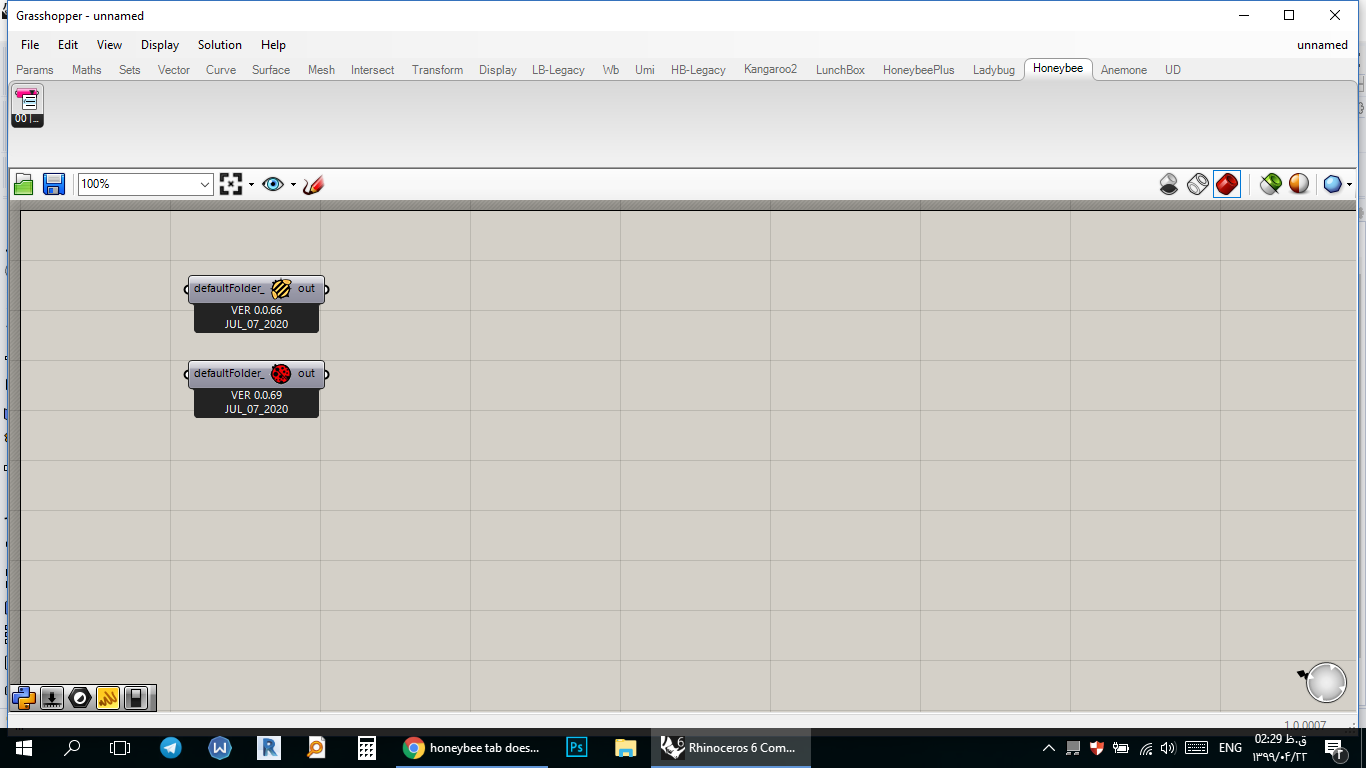Expand the preview mesh quality dropdown arrow
Image resolution: width=1366 pixels, height=768 pixels.
click(x=1349, y=184)
